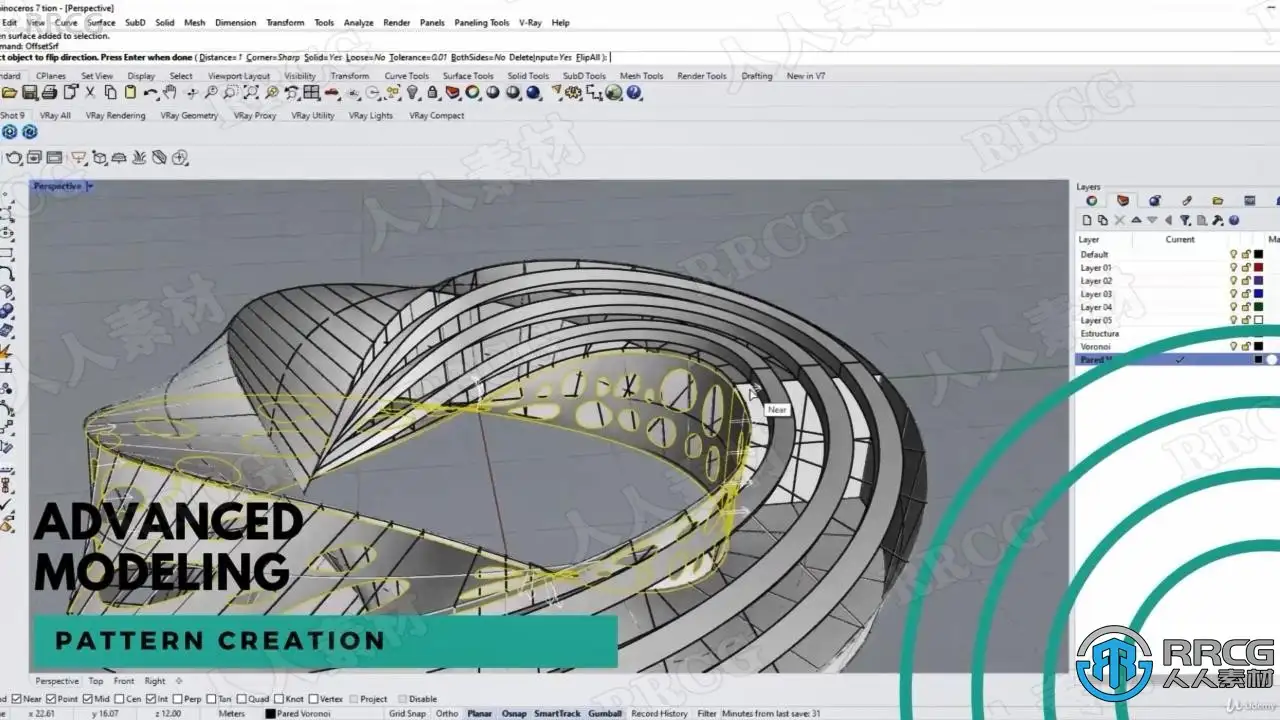The image size is (1280, 720).
Task: Click the light bulb Hide objects icon
Action: click(412, 92)
